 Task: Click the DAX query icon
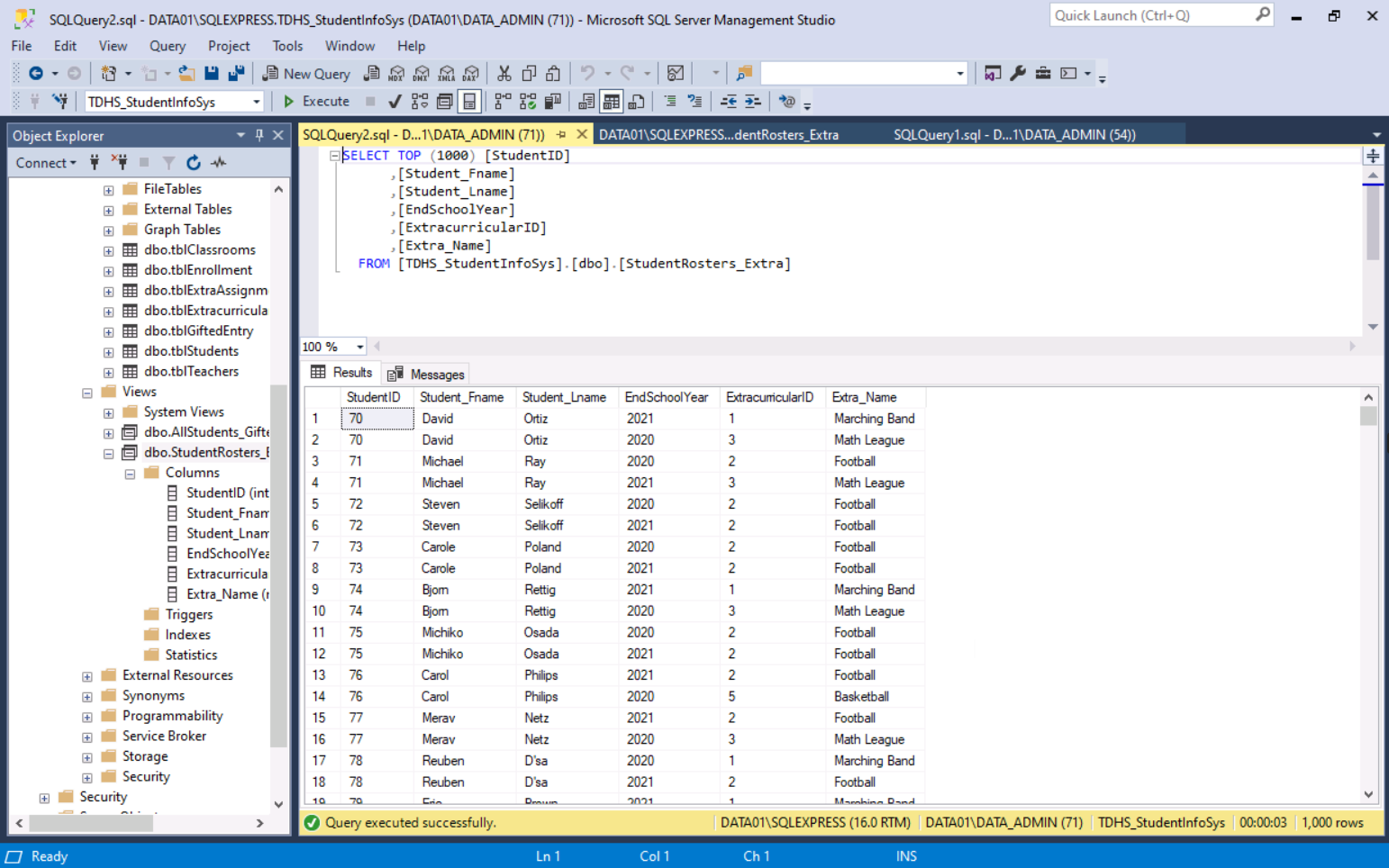tap(471, 73)
